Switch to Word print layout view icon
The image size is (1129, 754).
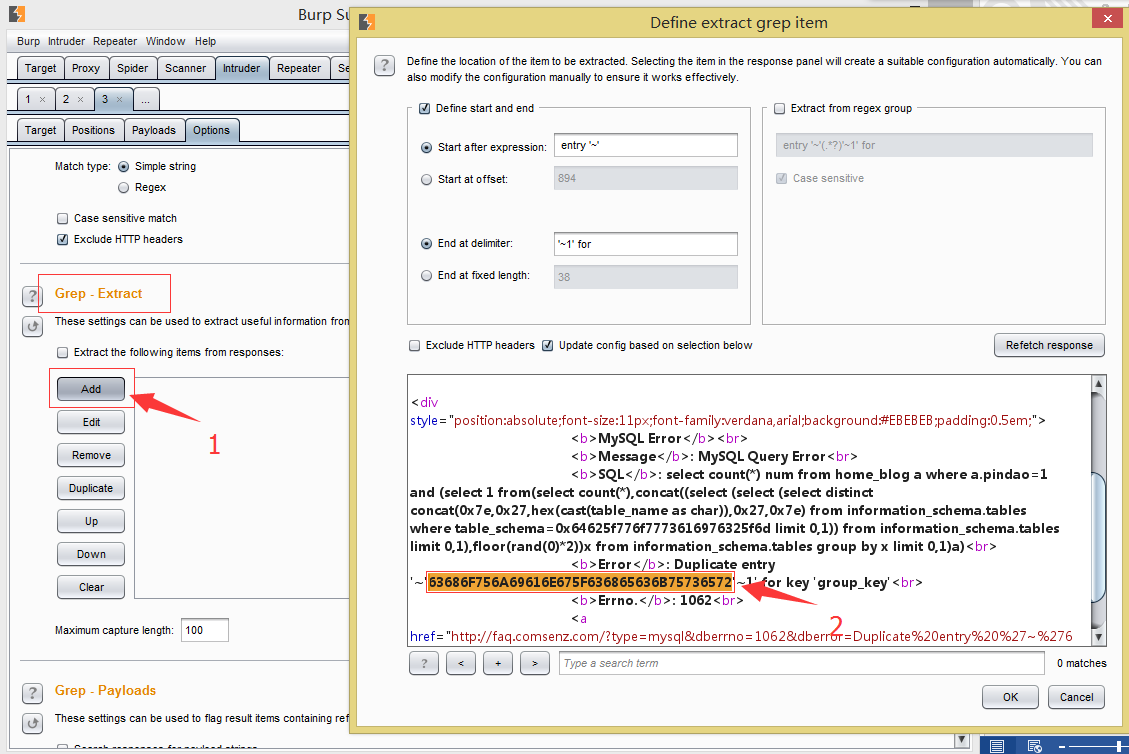(x=997, y=746)
